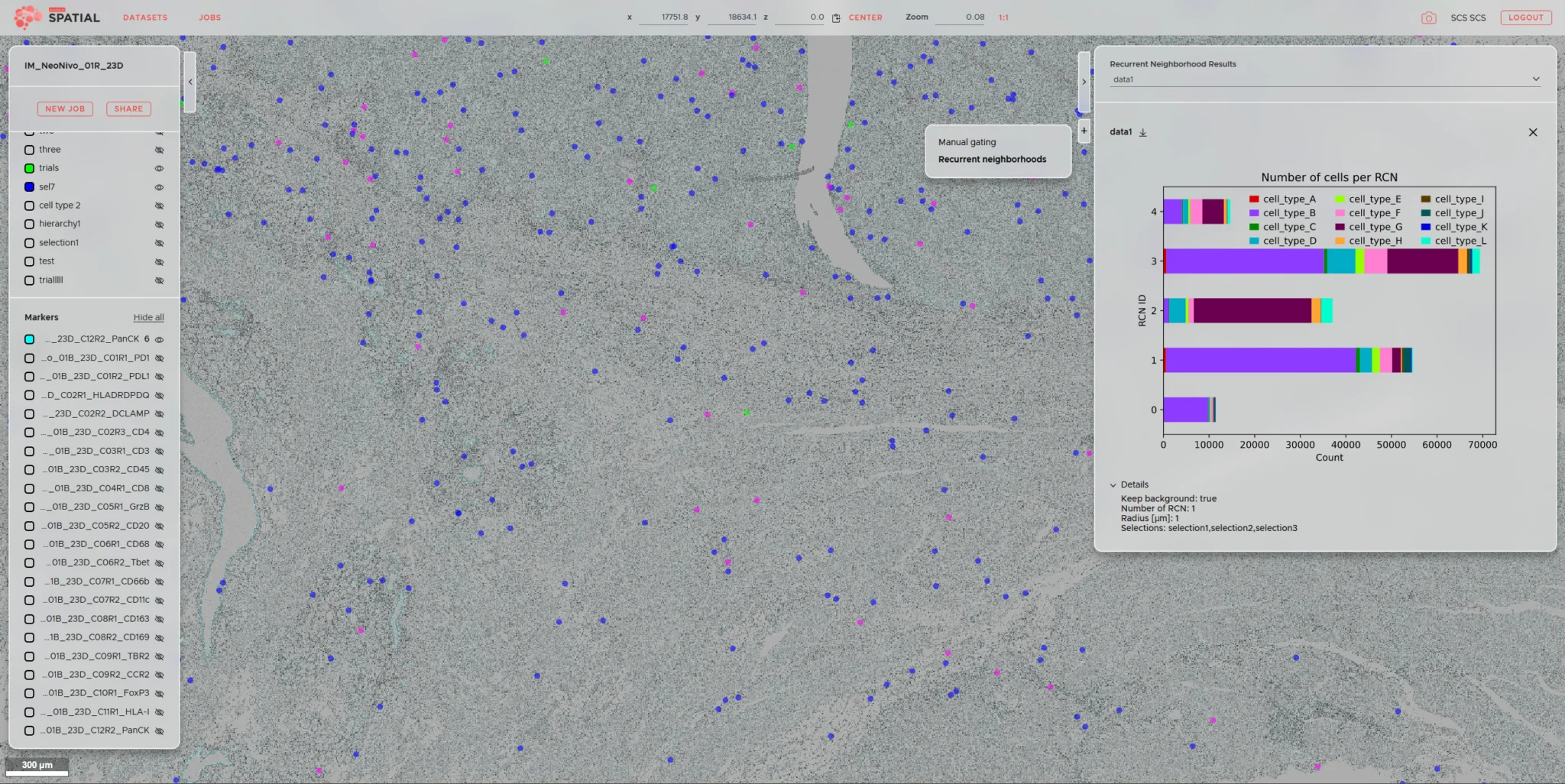The height and width of the screenshot is (784, 1565).
Task: Open the blue color swatch for 'sel7'
Action: 29,187
